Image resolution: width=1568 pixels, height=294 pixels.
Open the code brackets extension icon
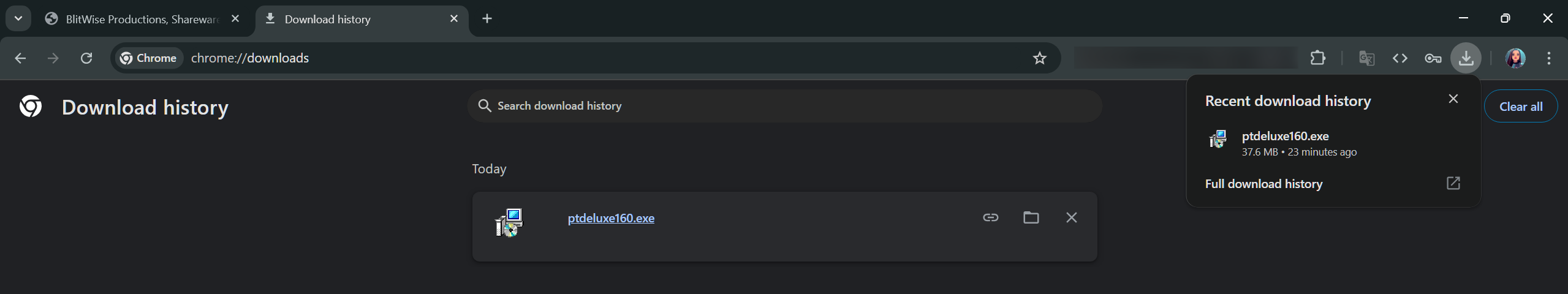coord(1399,58)
